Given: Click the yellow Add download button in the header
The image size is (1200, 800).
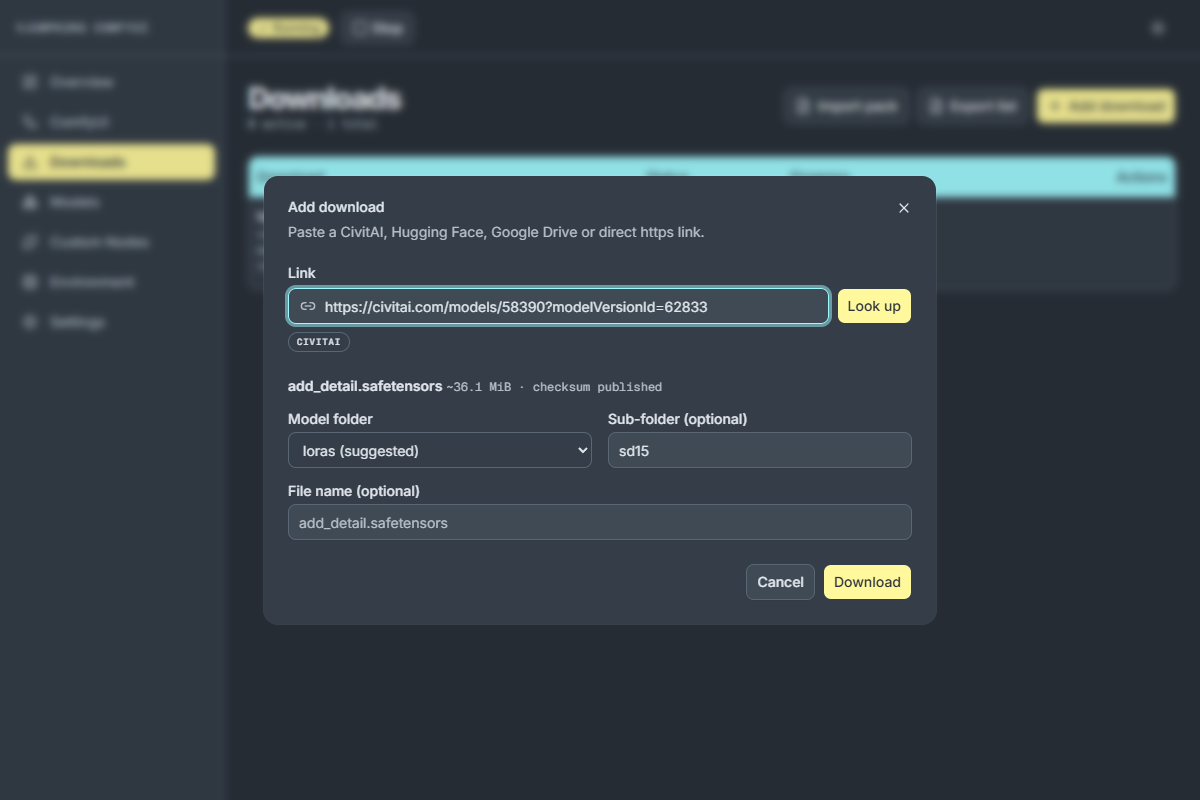Looking at the screenshot, I should 1106,106.
